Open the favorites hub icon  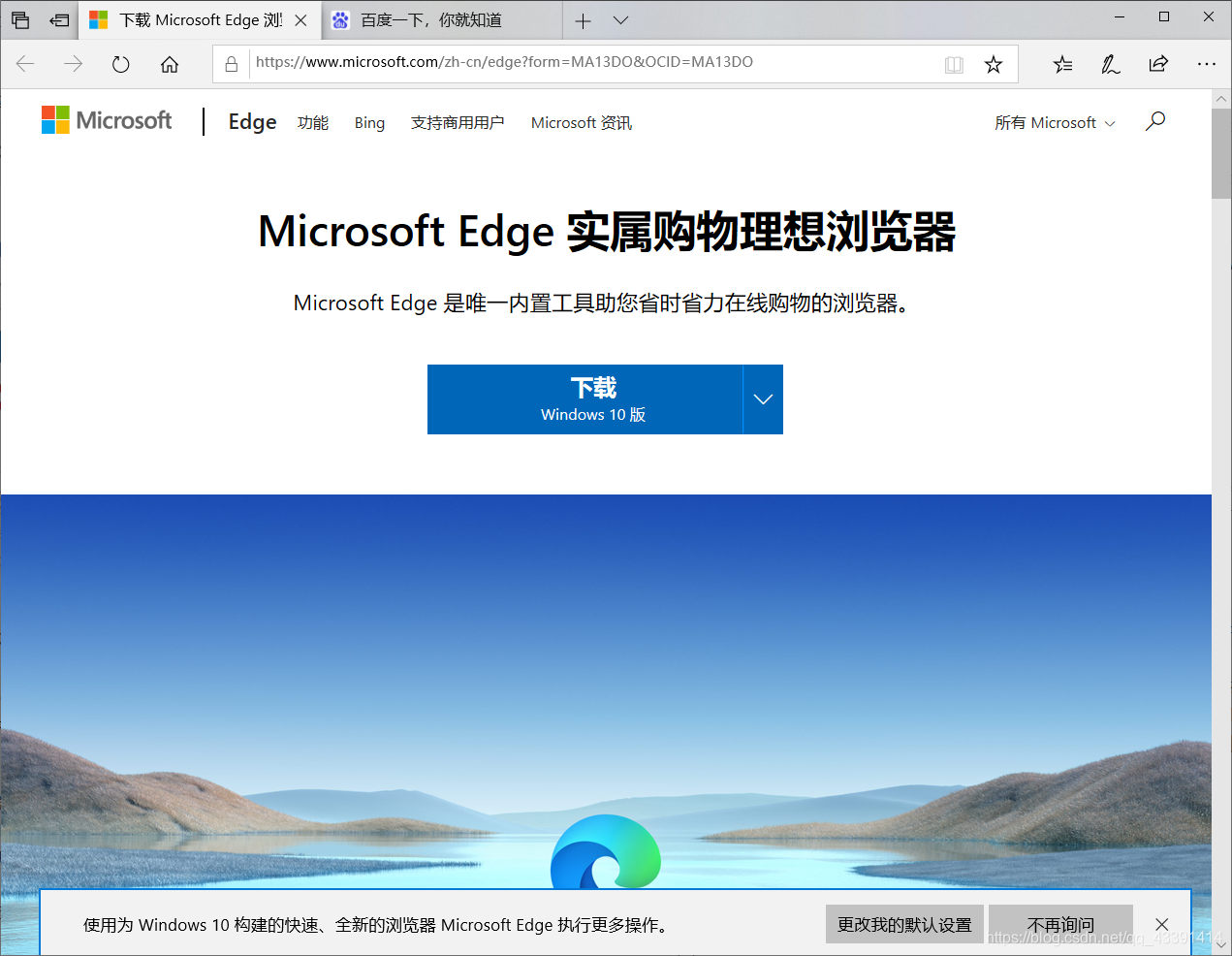(1062, 64)
